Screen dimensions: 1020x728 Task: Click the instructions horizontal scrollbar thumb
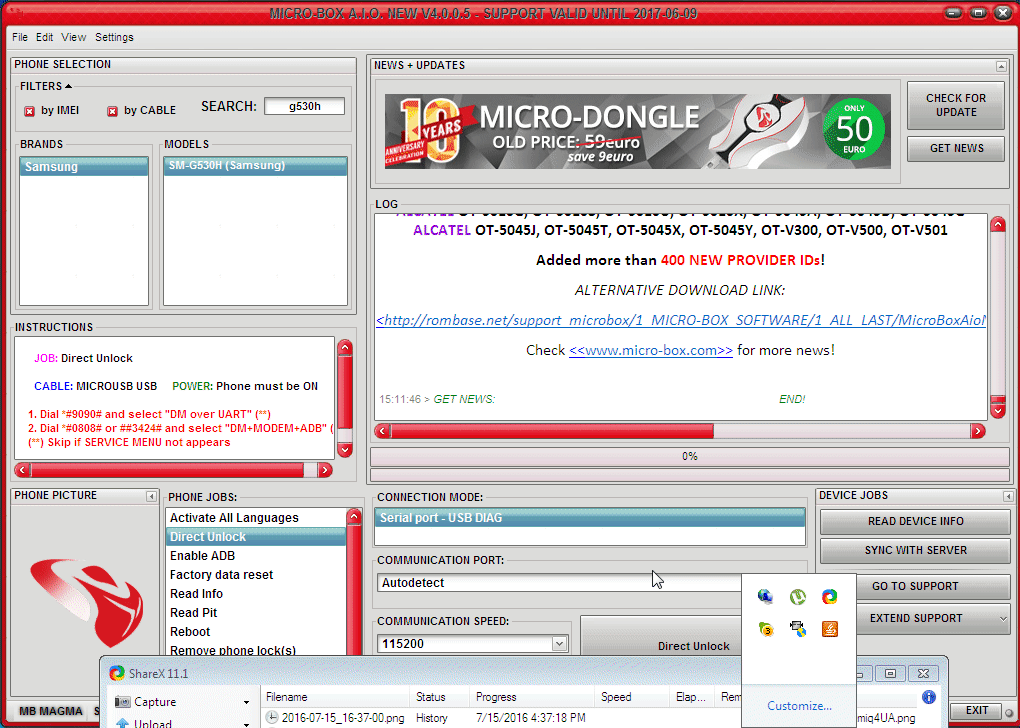pos(167,470)
